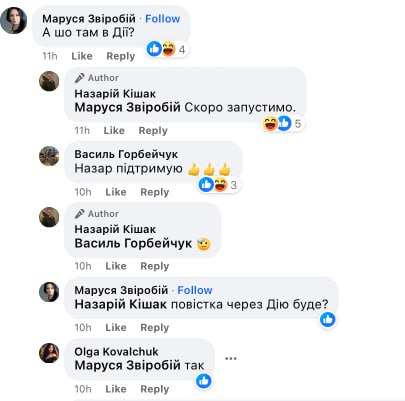
Task: Like the comment 'А шо там в Дії?'
Action: pos(82,56)
